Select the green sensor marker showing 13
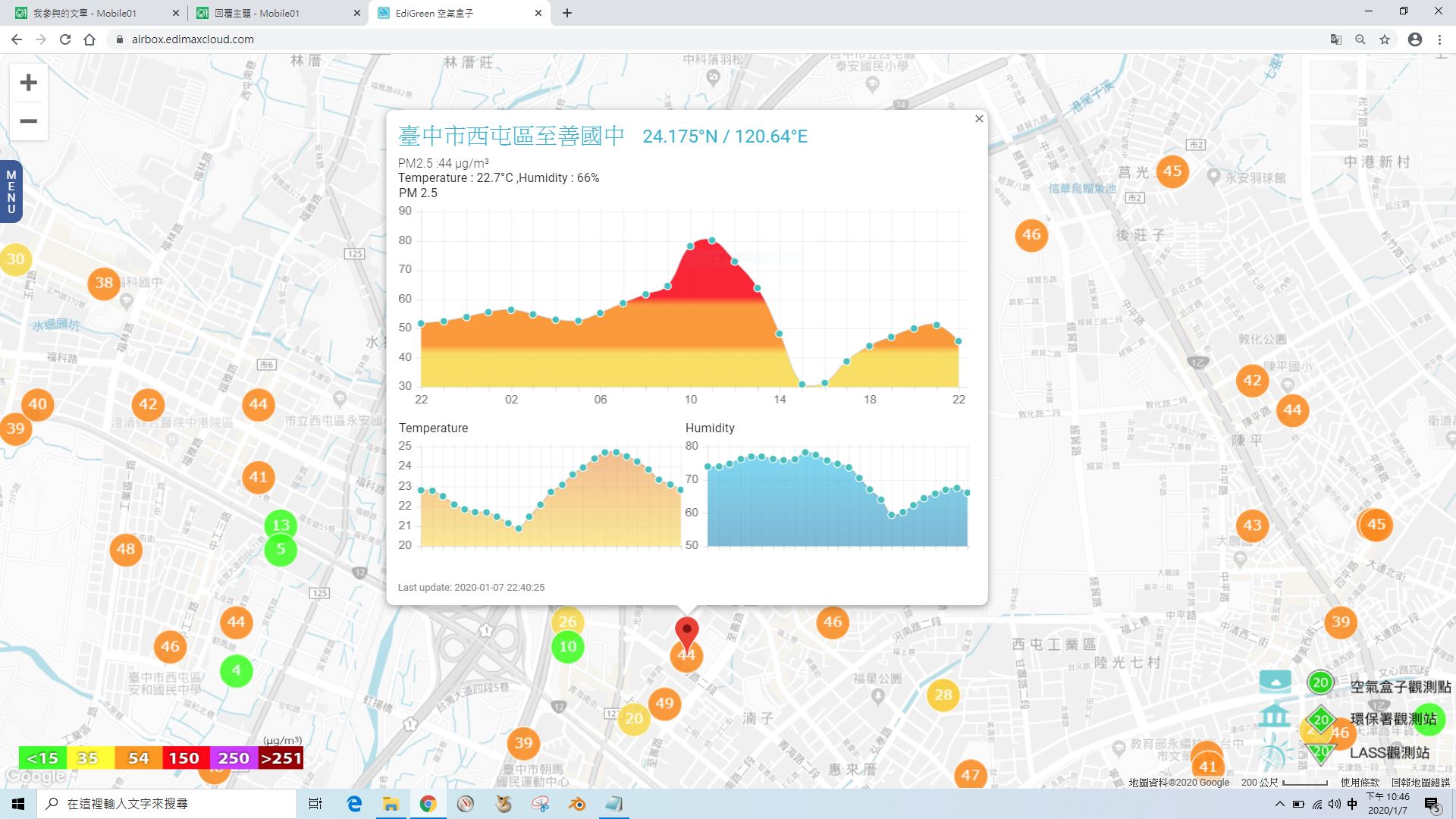 click(x=281, y=525)
